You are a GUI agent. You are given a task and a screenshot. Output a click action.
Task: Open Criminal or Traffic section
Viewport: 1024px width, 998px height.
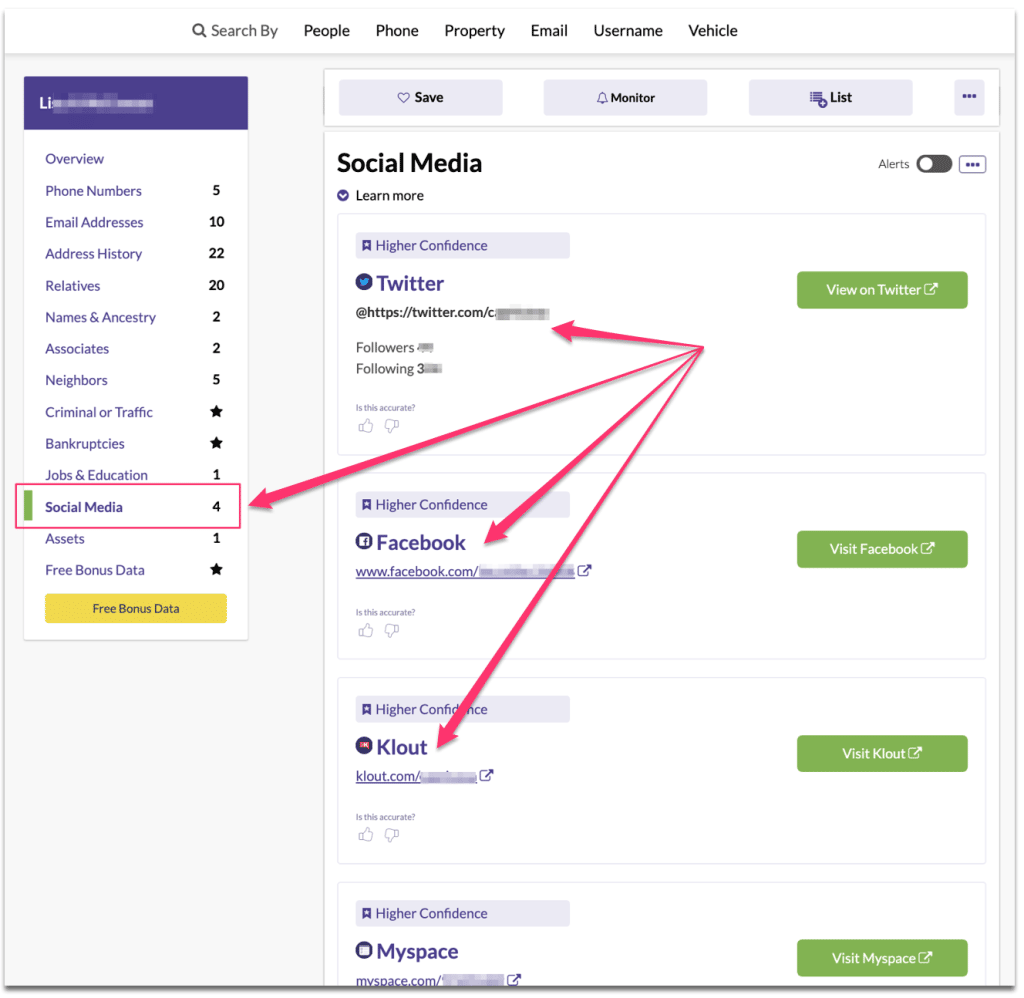point(99,412)
